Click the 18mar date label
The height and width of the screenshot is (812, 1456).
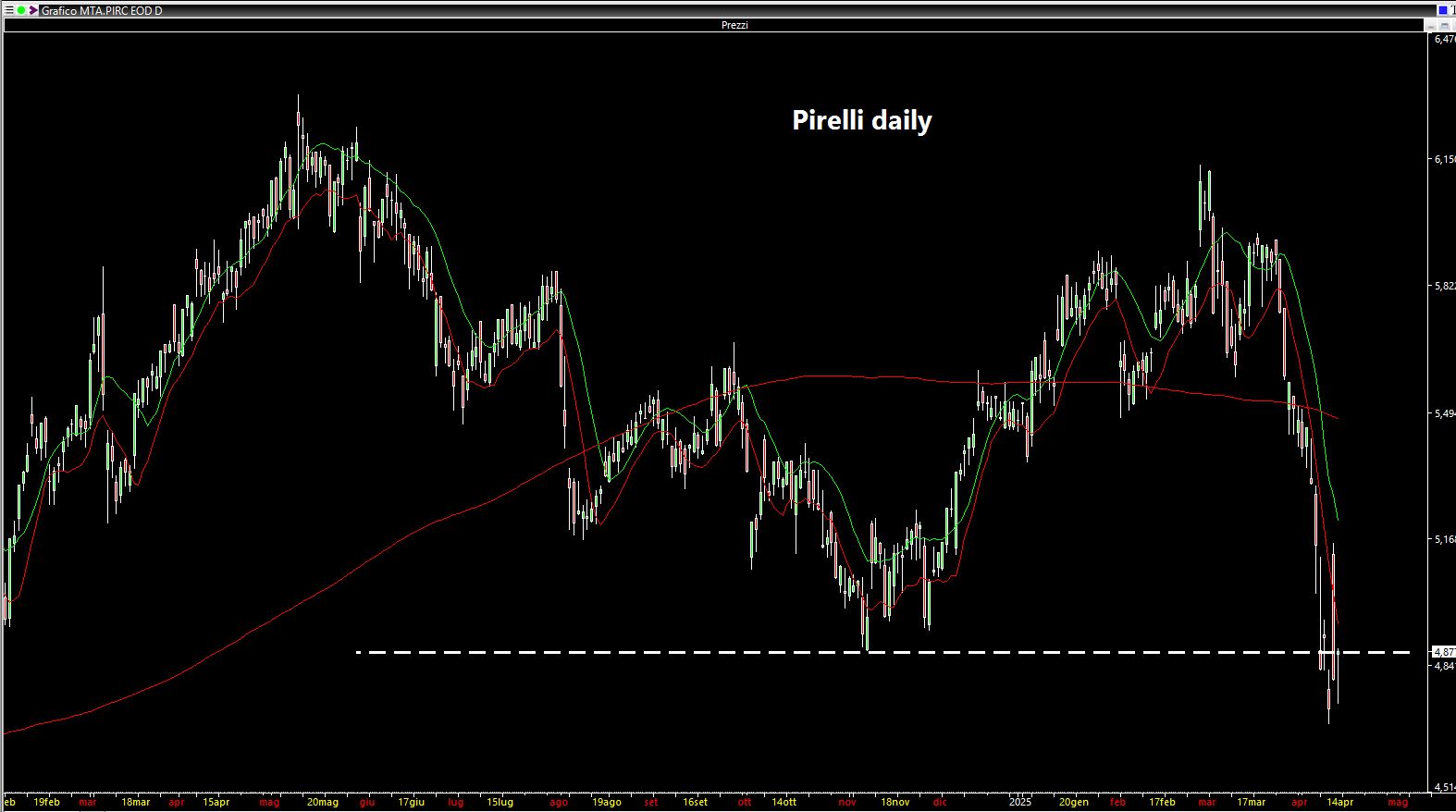point(135,802)
